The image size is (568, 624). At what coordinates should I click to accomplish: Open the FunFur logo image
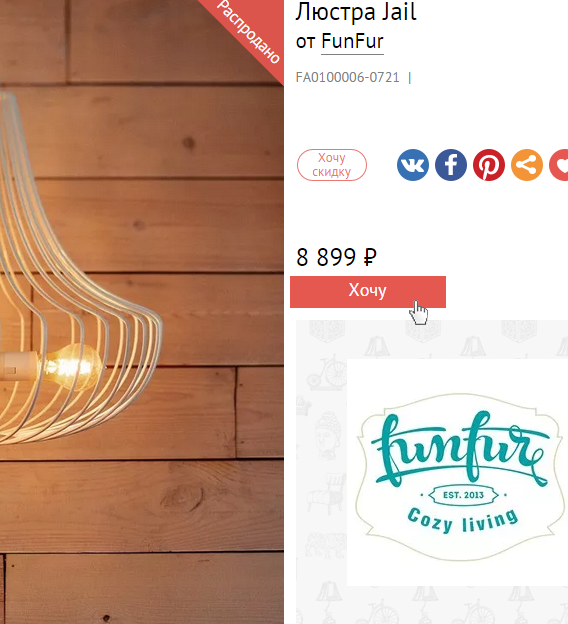pyautogui.click(x=457, y=472)
